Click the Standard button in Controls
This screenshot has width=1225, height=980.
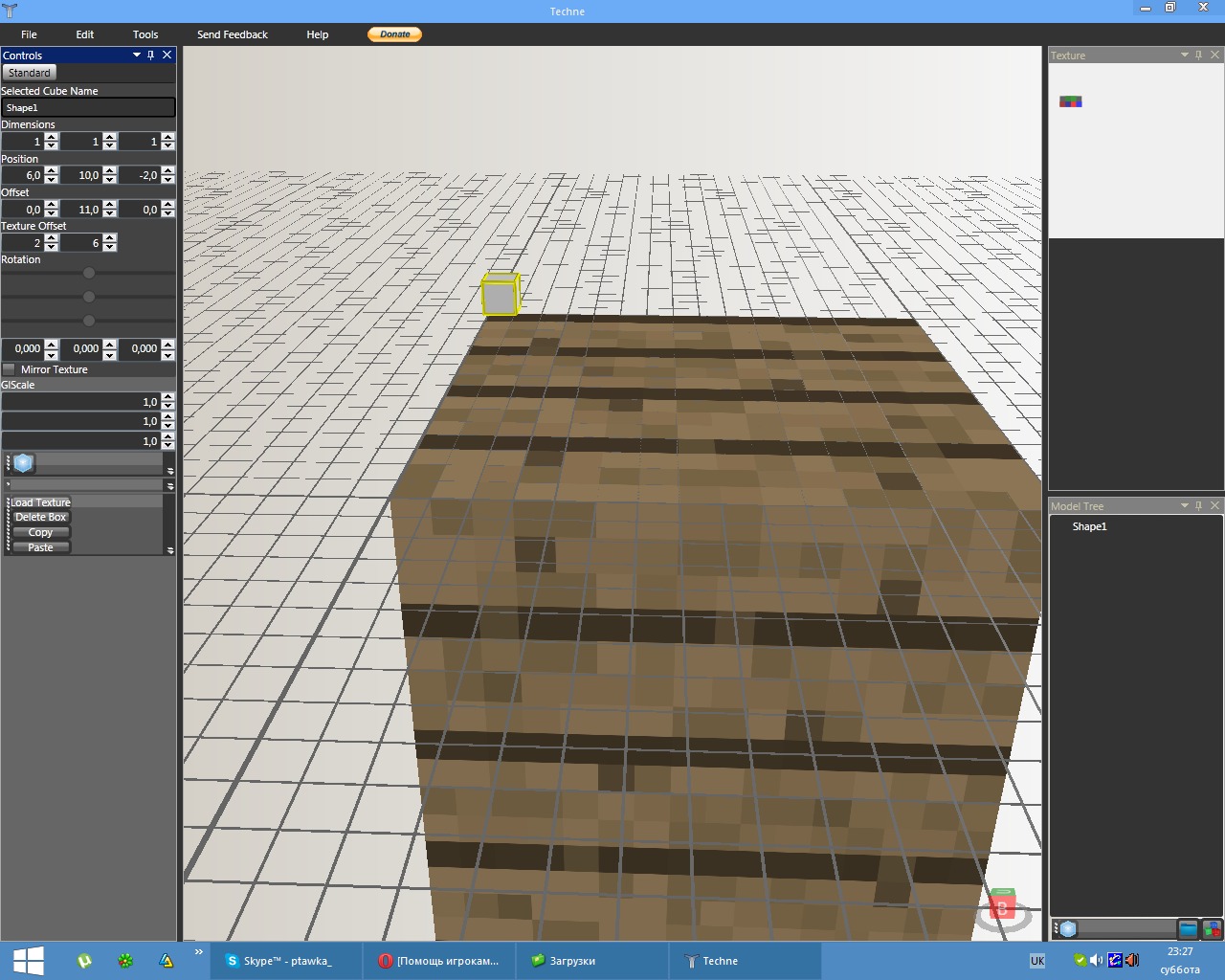30,73
